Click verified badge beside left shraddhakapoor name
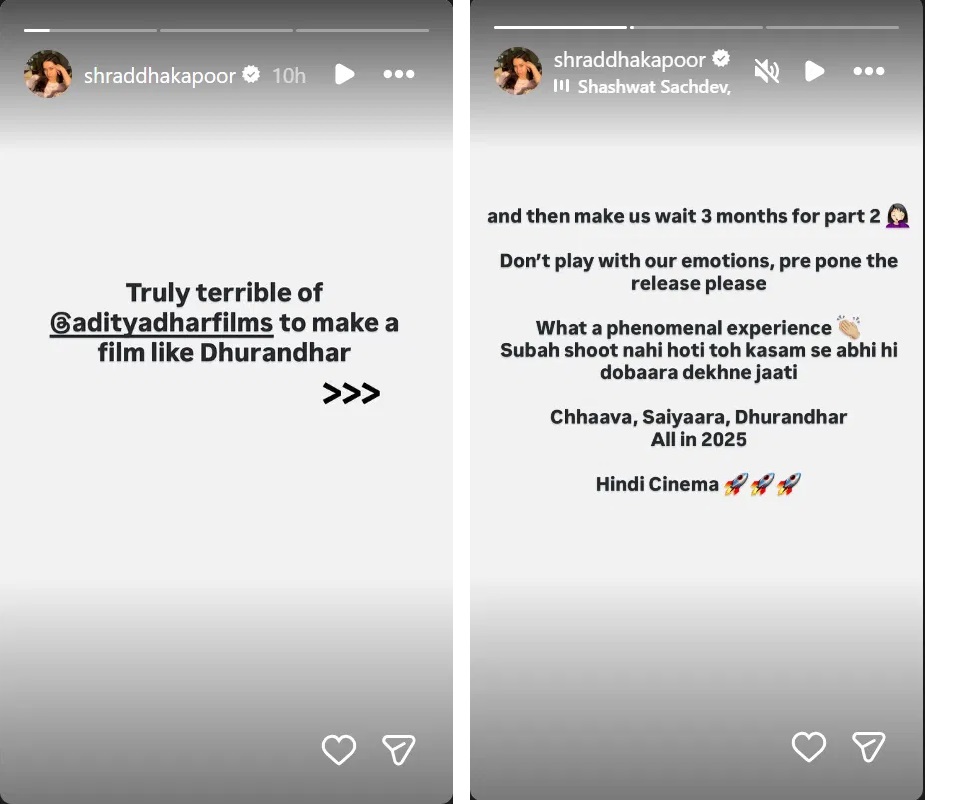 252,75
